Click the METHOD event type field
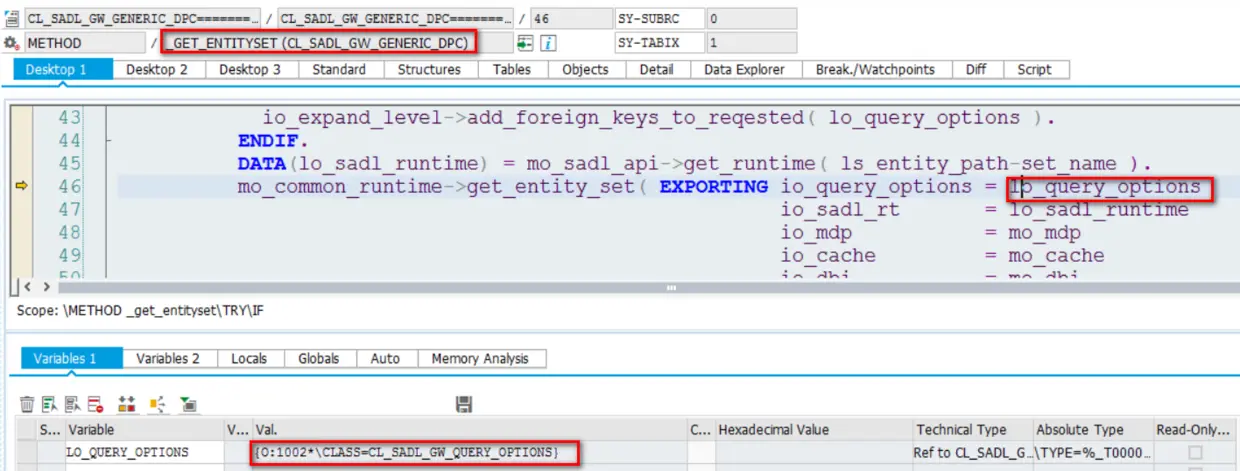Image resolution: width=1240 pixels, height=471 pixels. pos(87,43)
